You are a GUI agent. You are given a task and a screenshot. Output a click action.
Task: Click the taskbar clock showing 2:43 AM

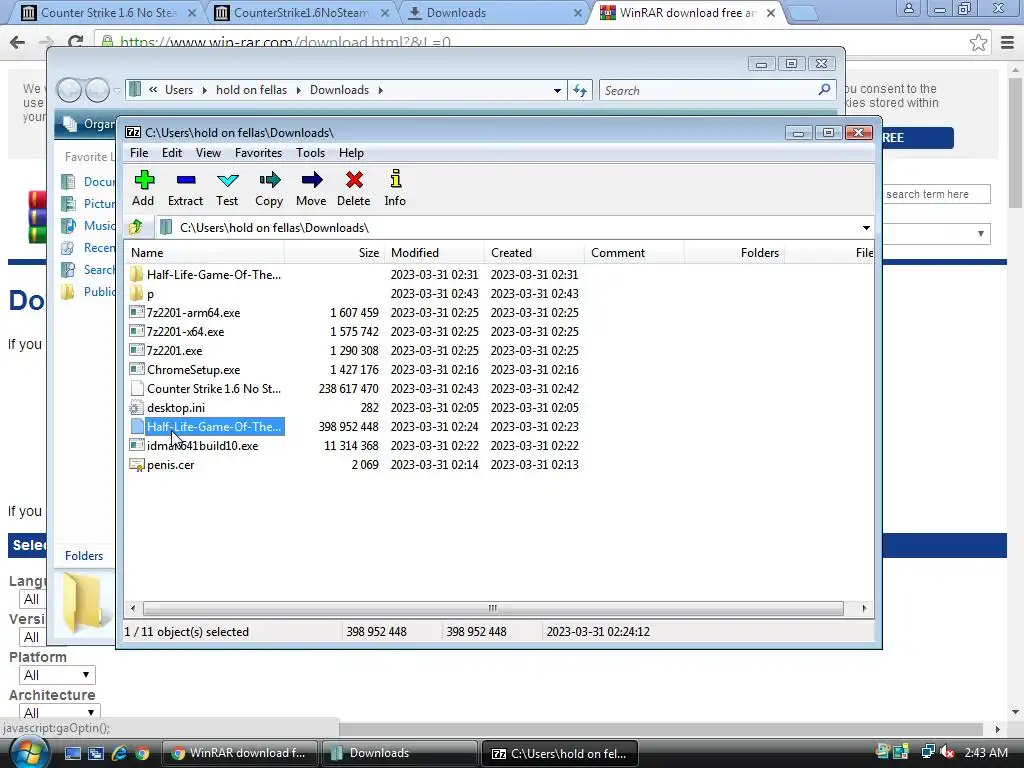(x=985, y=752)
